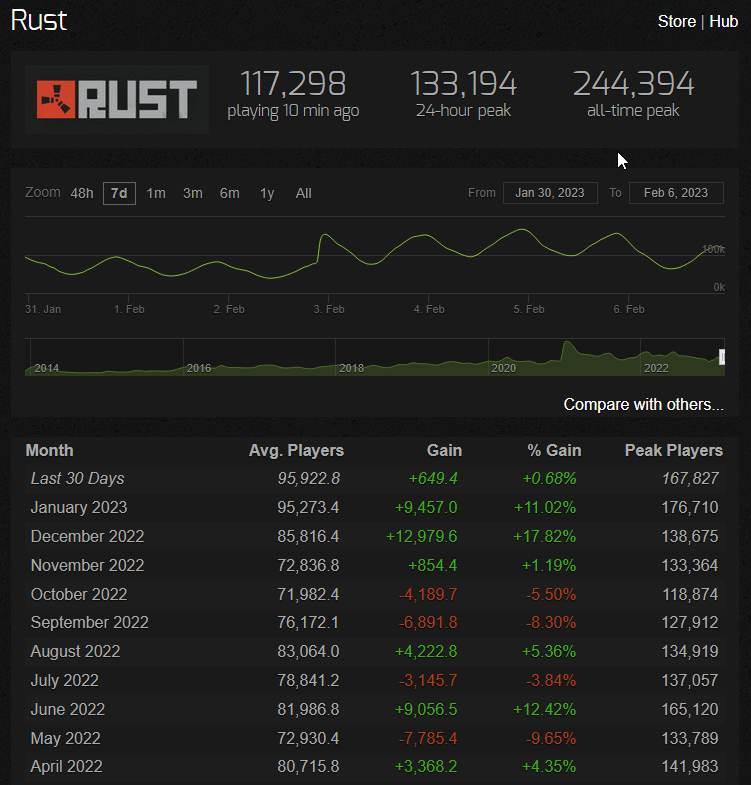Click the 244,394 all-time peak figure
The image size is (751, 785).
[633, 83]
